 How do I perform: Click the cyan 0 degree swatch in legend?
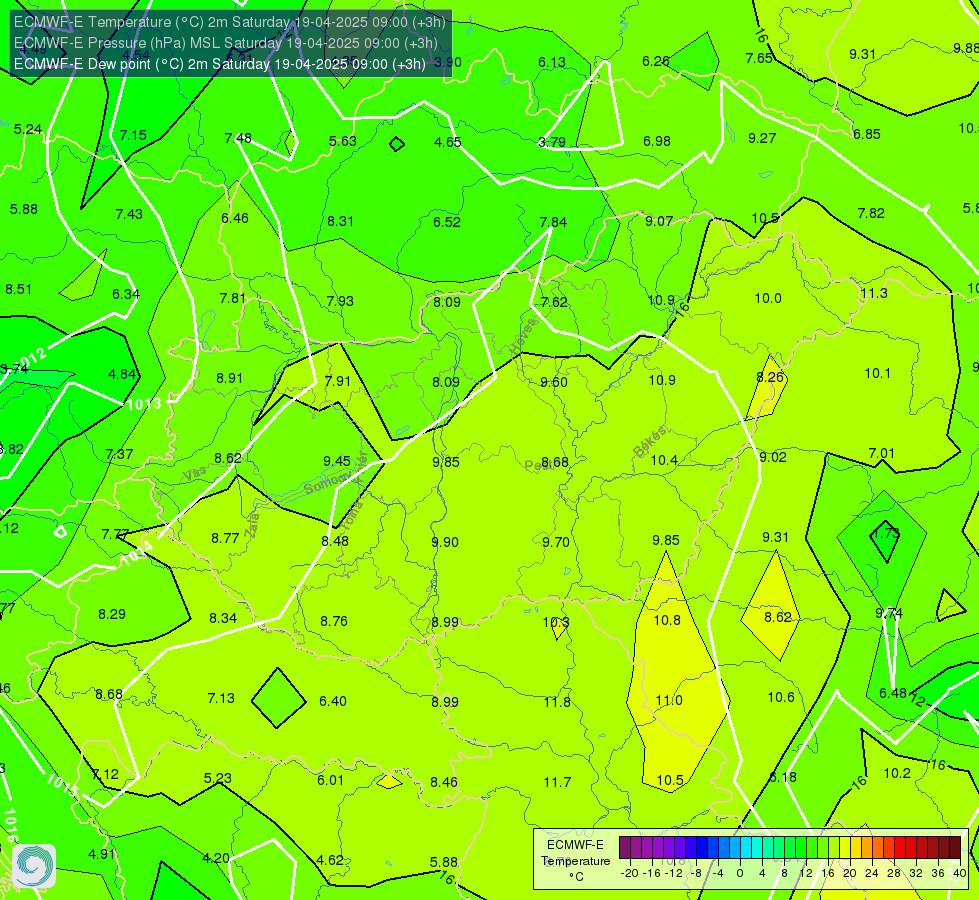(745, 848)
